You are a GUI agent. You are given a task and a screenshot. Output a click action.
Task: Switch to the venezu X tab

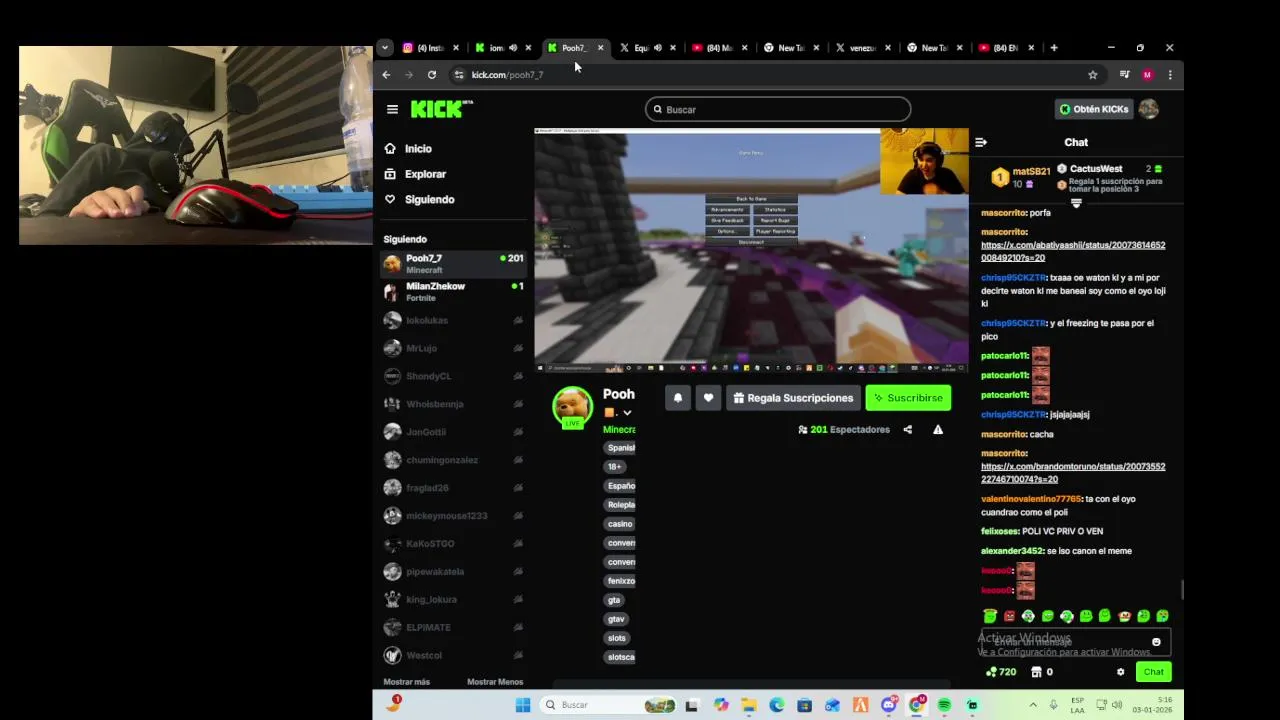[x=862, y=48]
